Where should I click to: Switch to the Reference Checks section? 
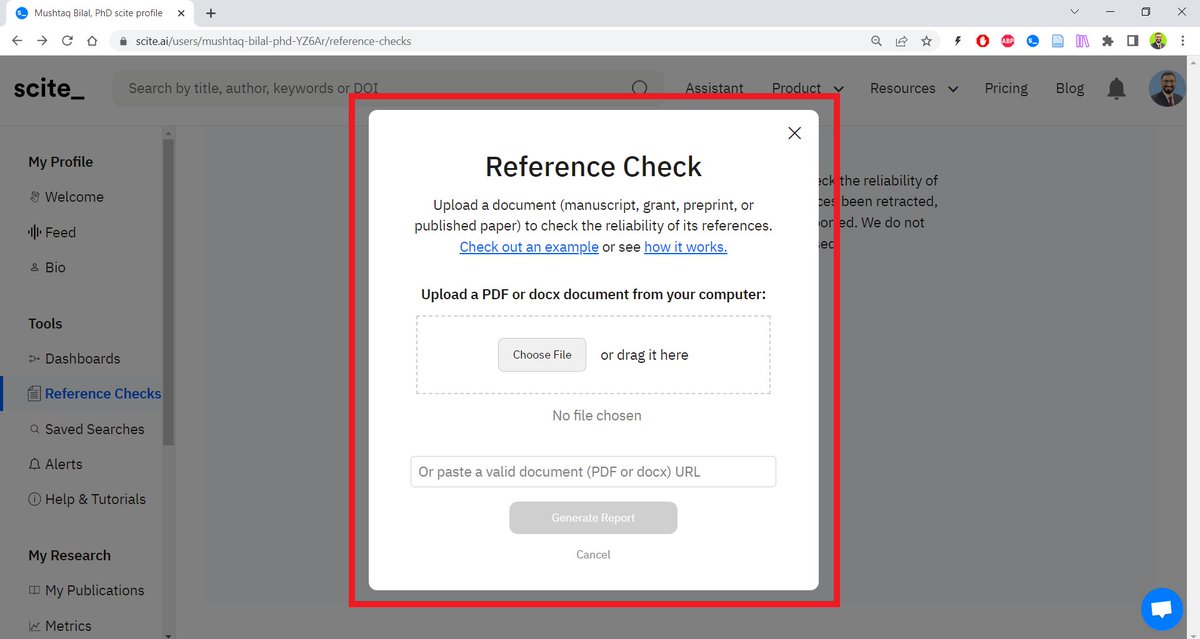(103, 393)
